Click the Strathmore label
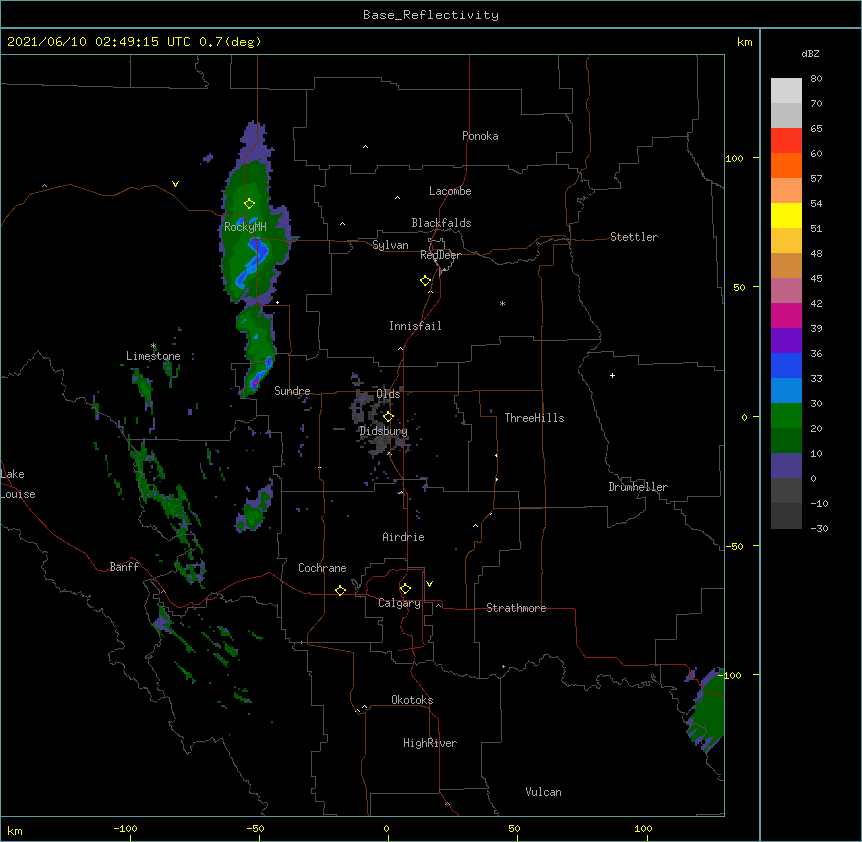This screenshot has height=842, width=862. pyautogui.click(x=516, y=608)
